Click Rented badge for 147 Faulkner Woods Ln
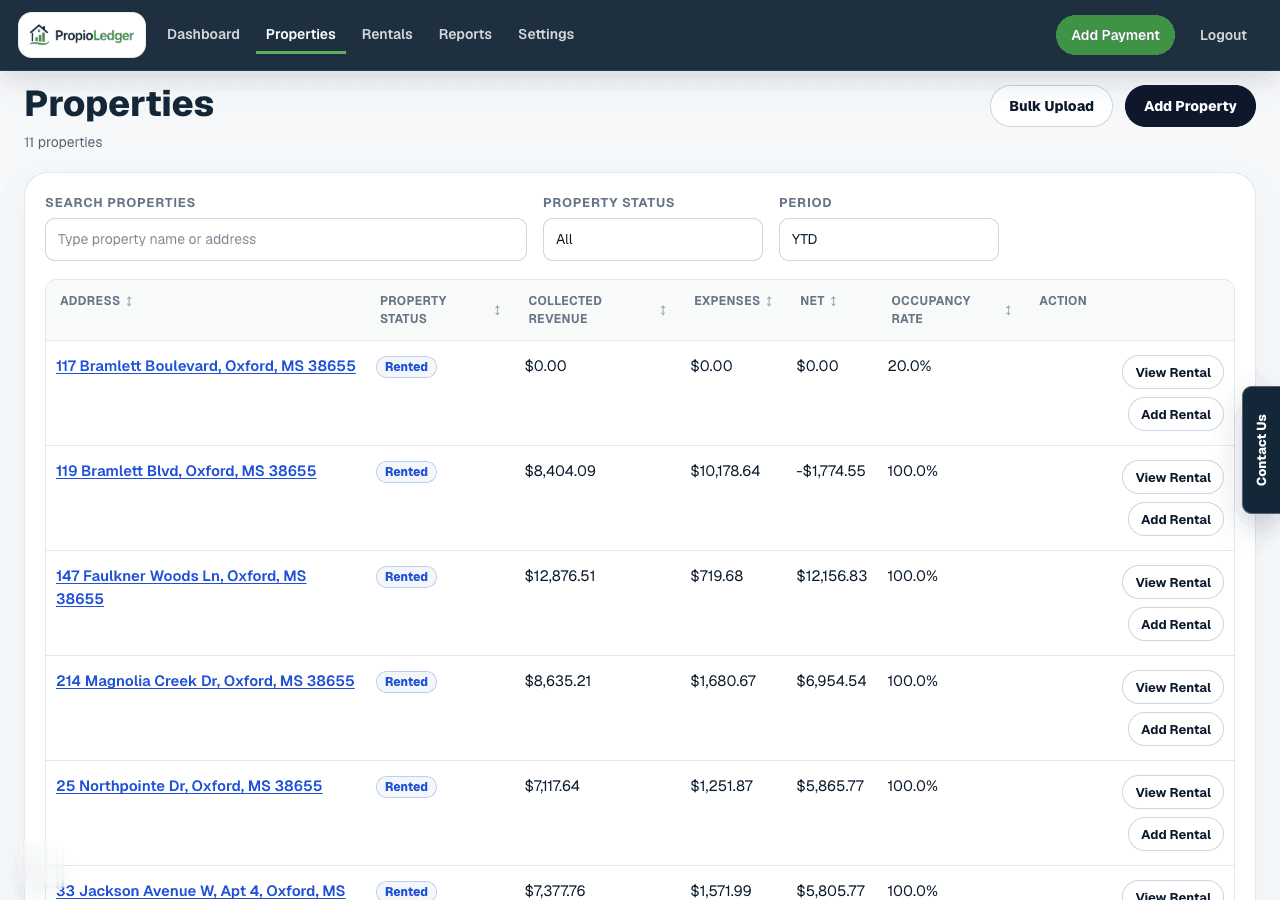 click(x=406, y=577)
